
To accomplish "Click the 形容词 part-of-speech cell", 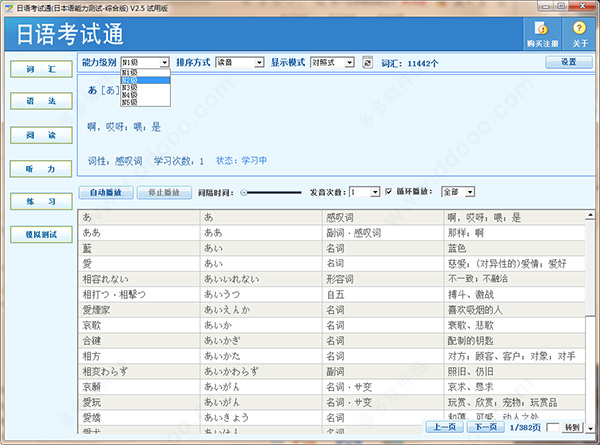I will pyautogui.click(x=383, y=279).
